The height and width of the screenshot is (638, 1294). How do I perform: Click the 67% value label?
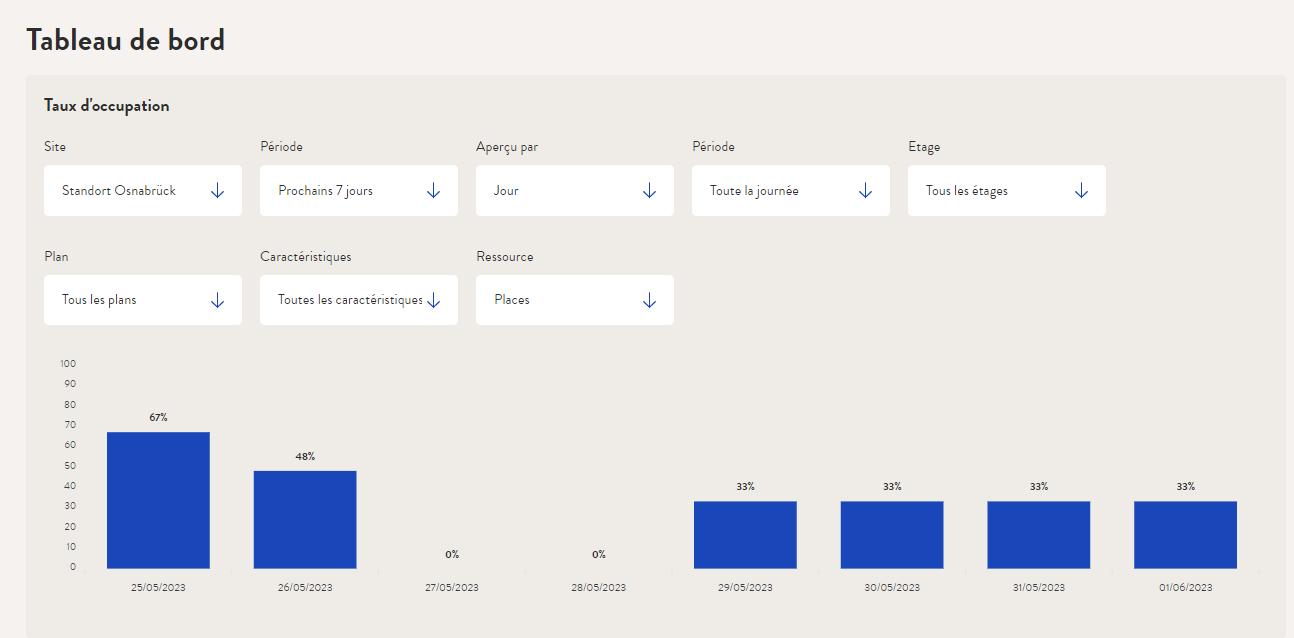pos(158,417)
